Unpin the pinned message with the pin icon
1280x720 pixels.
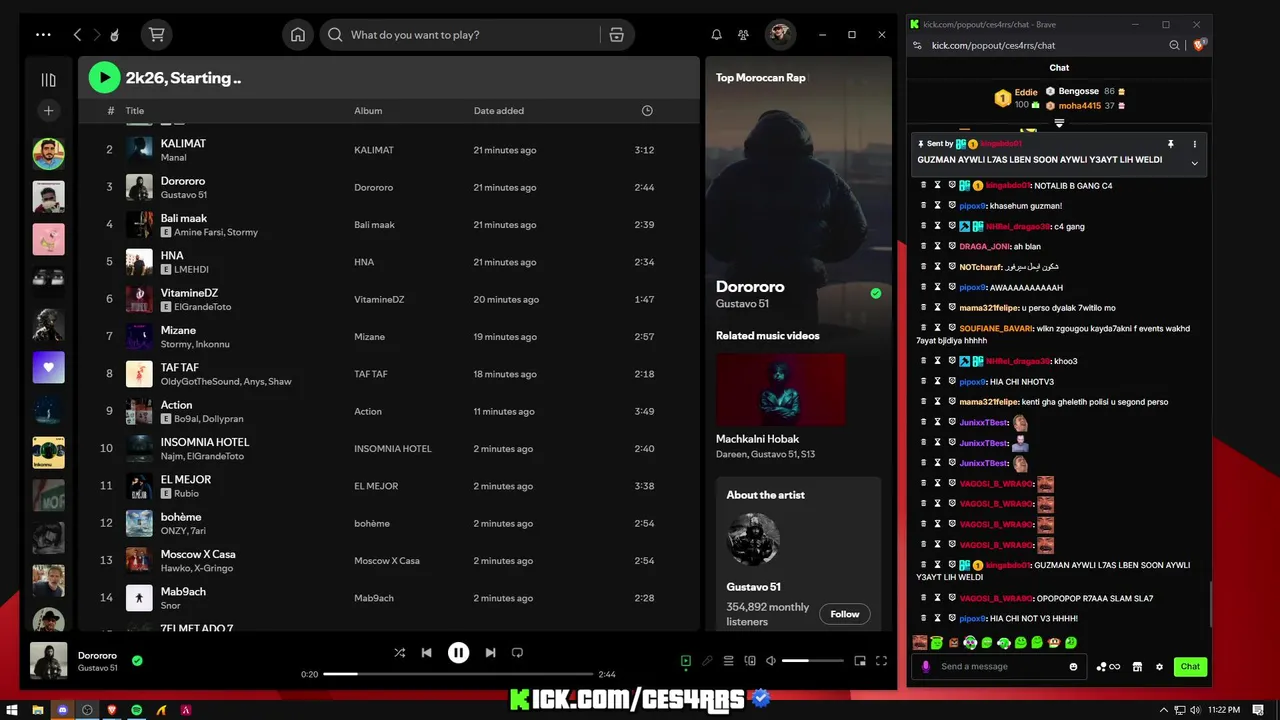click(1170, 144)
